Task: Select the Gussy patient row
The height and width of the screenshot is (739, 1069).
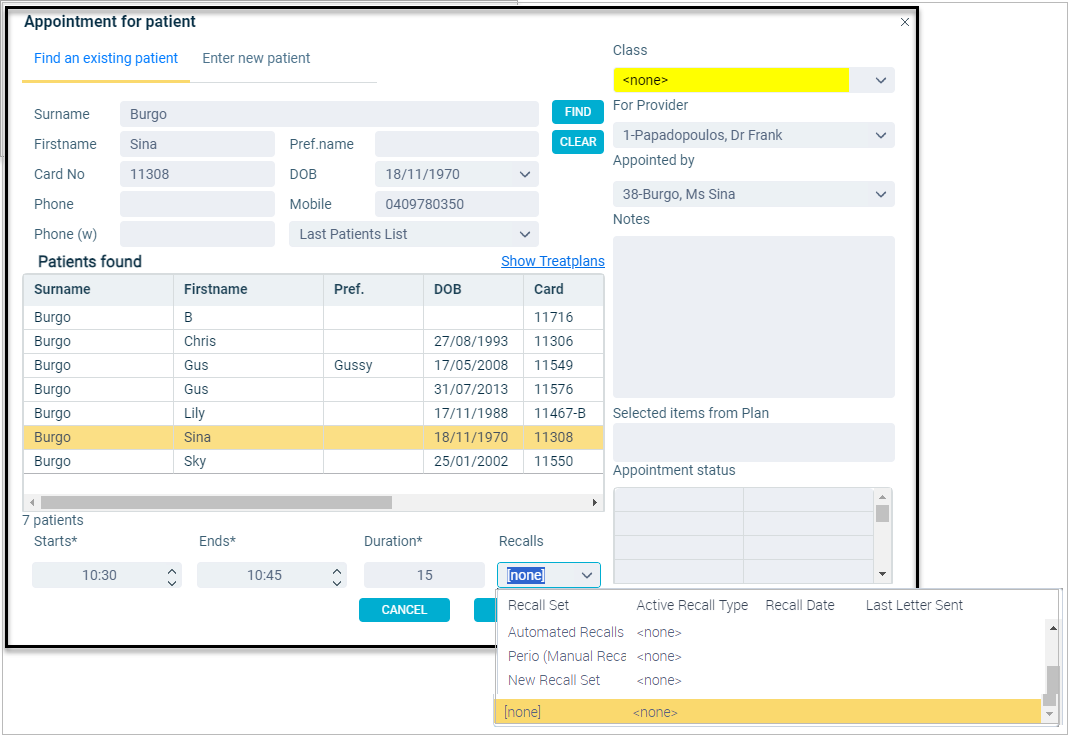Action: 314,365
